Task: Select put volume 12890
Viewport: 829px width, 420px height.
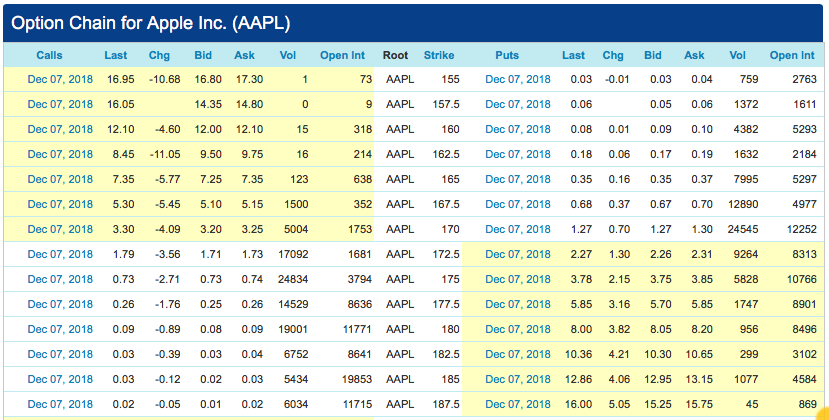Action: [743, 204]
